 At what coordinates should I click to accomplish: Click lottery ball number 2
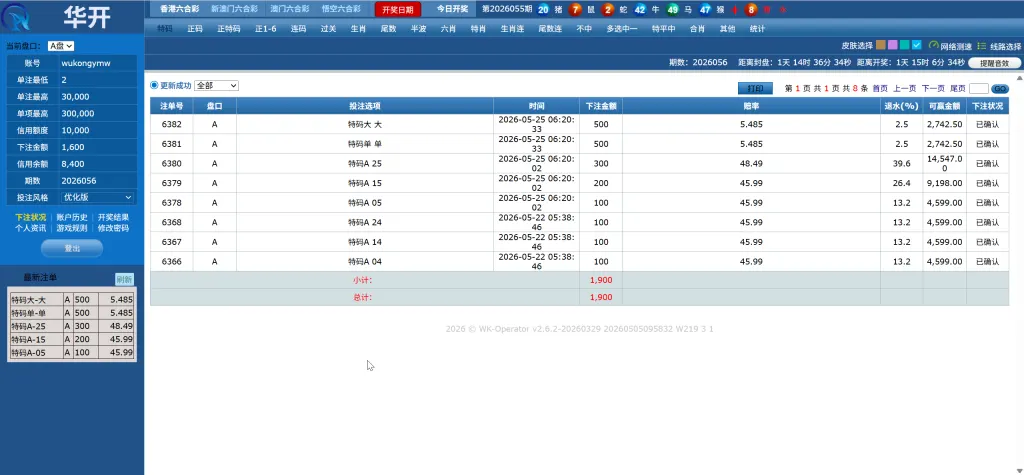coord(607,10)
